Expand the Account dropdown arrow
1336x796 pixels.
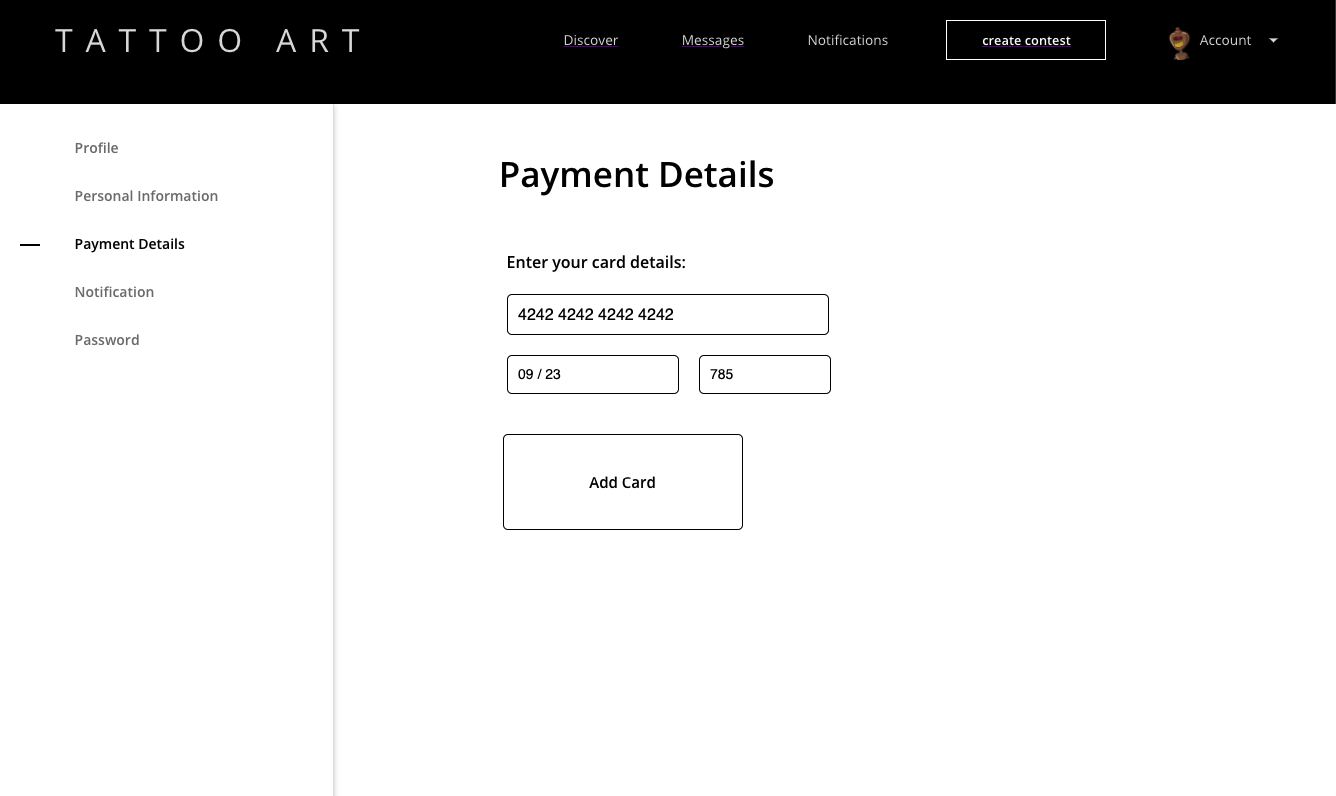click(x=1273, y=41)
